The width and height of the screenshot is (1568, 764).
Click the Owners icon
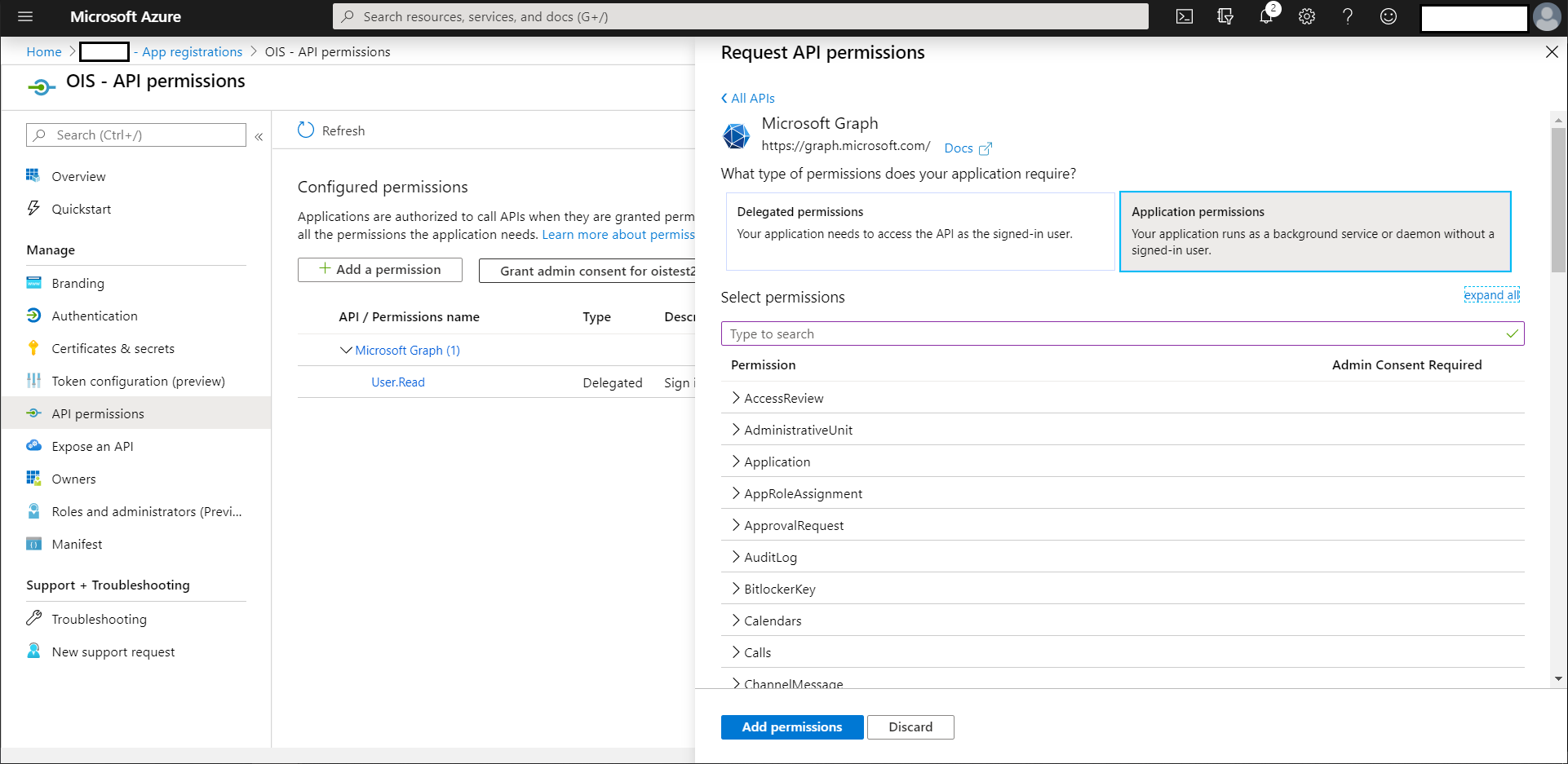coord(33,478)
